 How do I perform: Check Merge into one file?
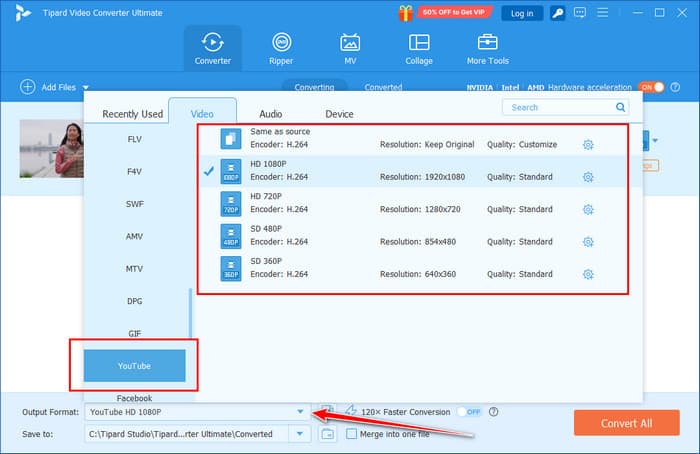(351, 434)
